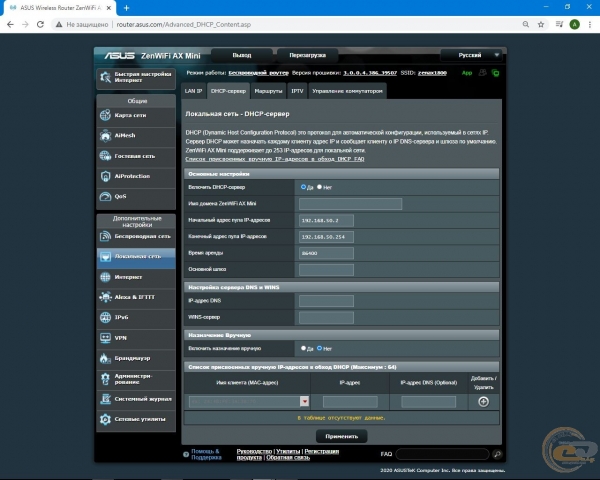Click the green network status icon

(x=496, y=73)
